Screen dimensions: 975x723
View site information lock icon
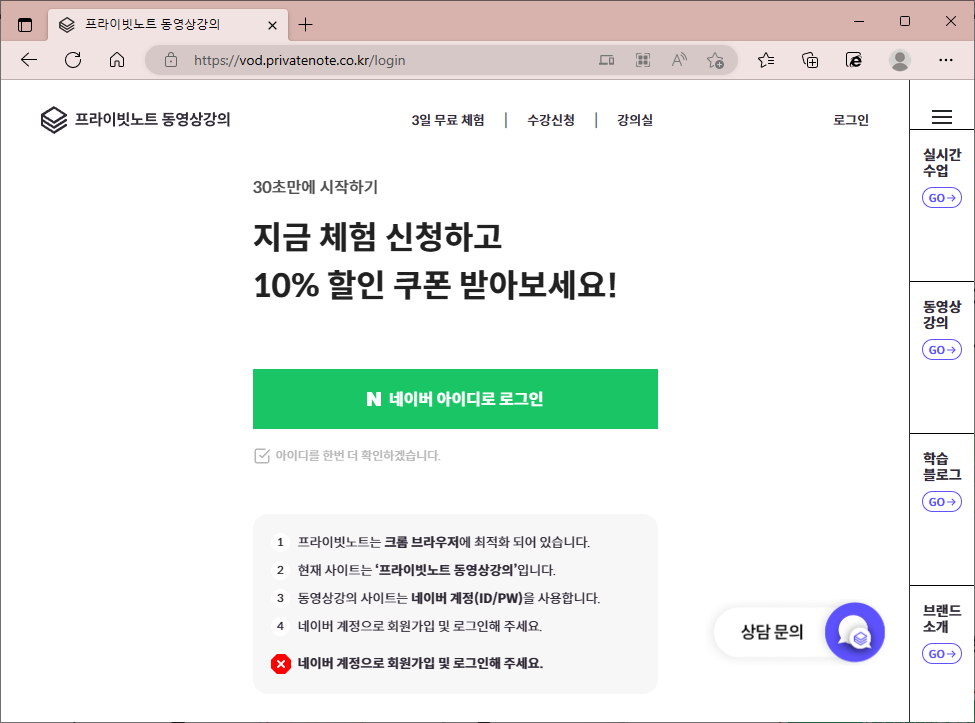tap(171, 60)
